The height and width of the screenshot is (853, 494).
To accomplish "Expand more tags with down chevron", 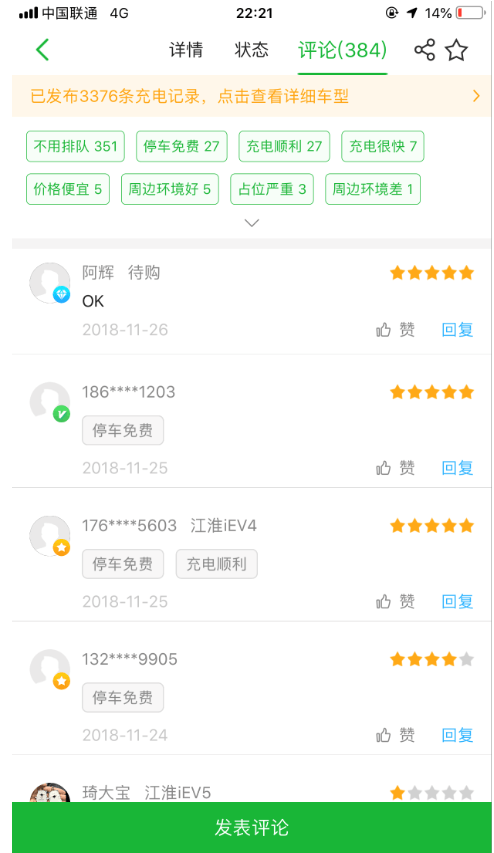I will [x=251, y=222].
